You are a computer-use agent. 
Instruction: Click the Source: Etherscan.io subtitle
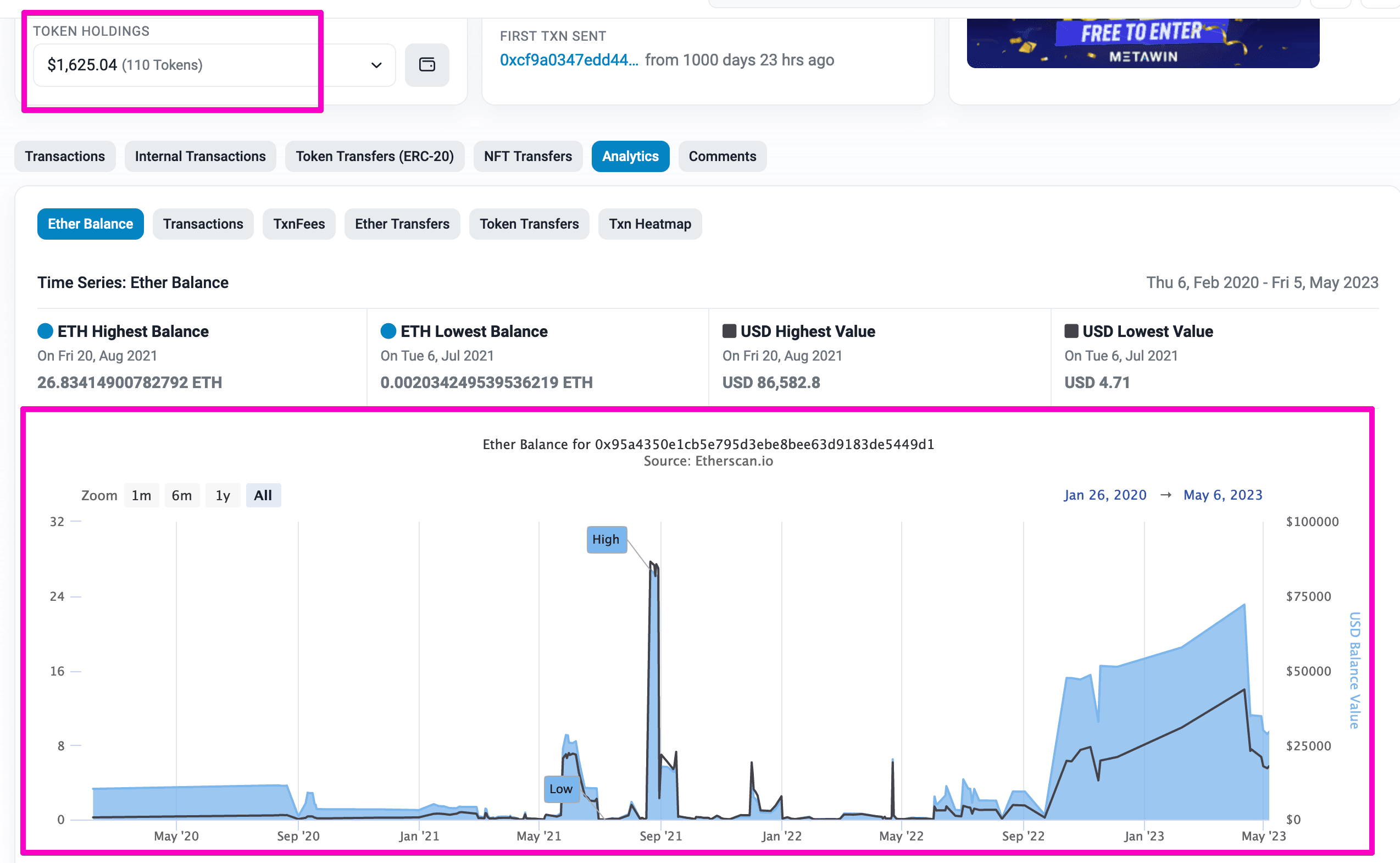[x=709, y=461]
